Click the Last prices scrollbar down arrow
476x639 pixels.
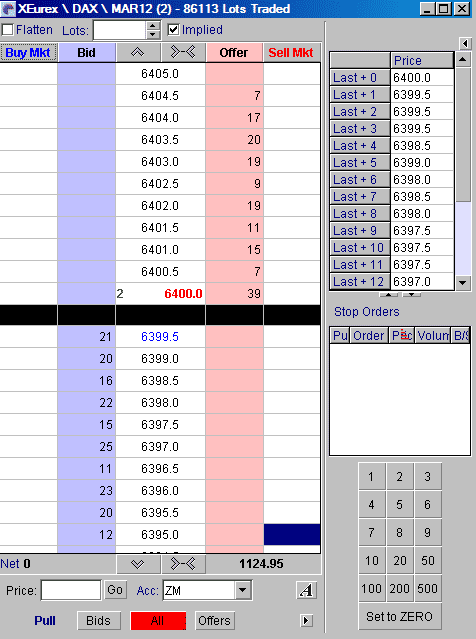tap(463, 282)
